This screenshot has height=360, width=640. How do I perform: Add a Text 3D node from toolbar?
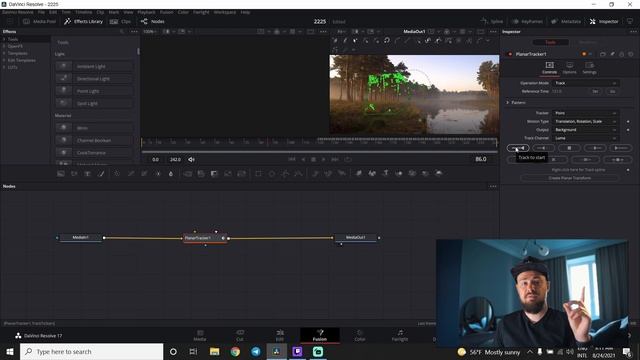point(385,173)
